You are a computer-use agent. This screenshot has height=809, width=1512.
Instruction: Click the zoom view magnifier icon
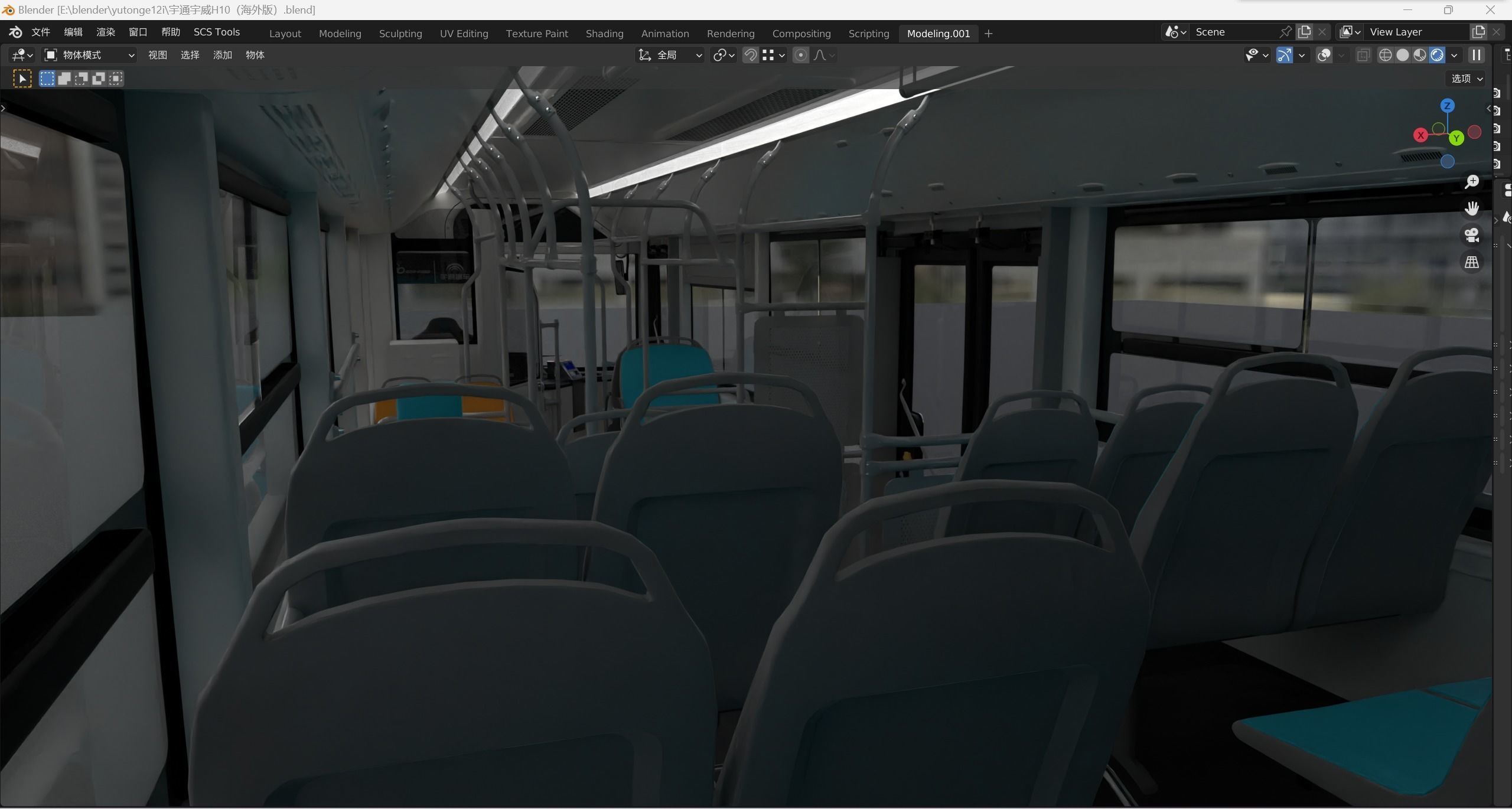1472,182
